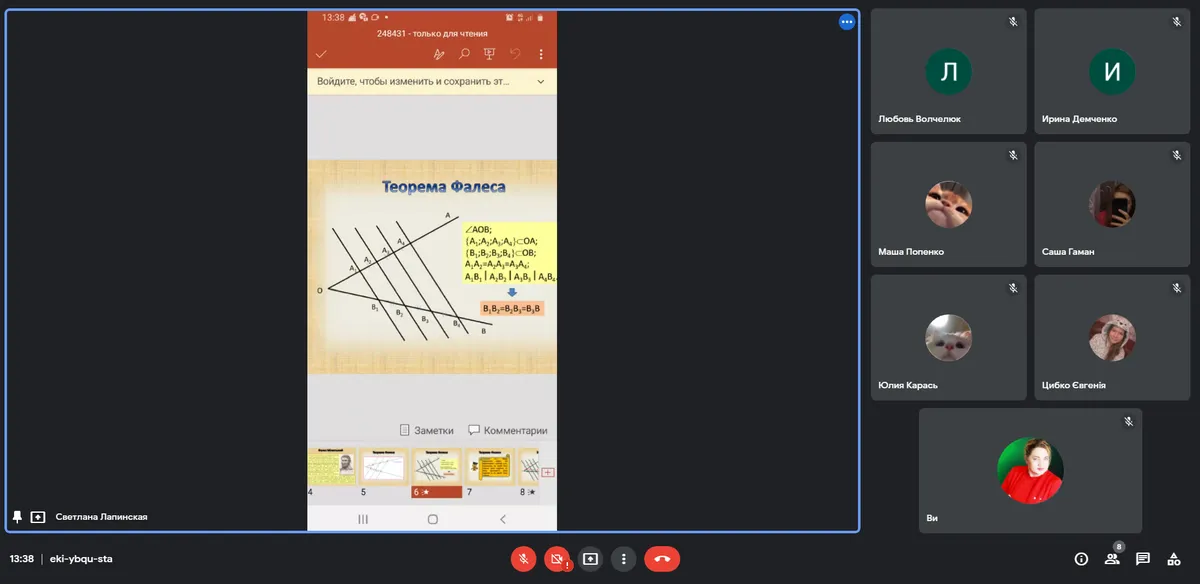This screenshot has width=1200, height=584.
Task: Click the Светлана Лапинская presenter name
Action: point(102,517)
